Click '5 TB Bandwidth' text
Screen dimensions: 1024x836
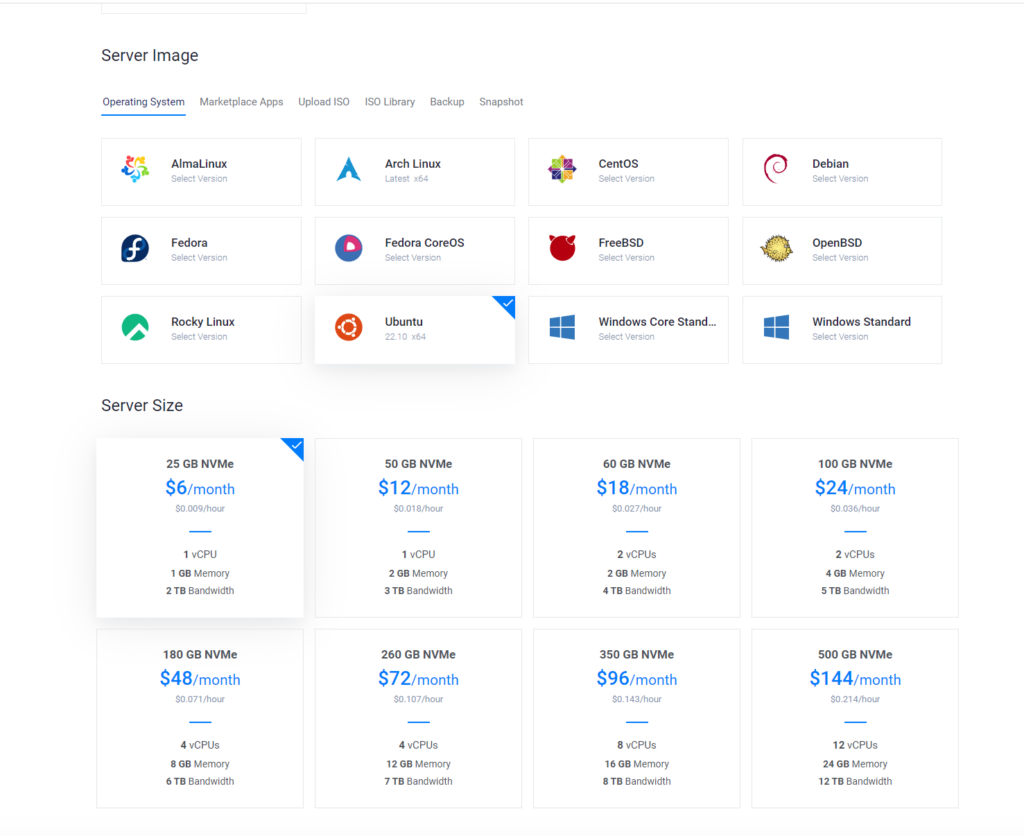[855, 590]
